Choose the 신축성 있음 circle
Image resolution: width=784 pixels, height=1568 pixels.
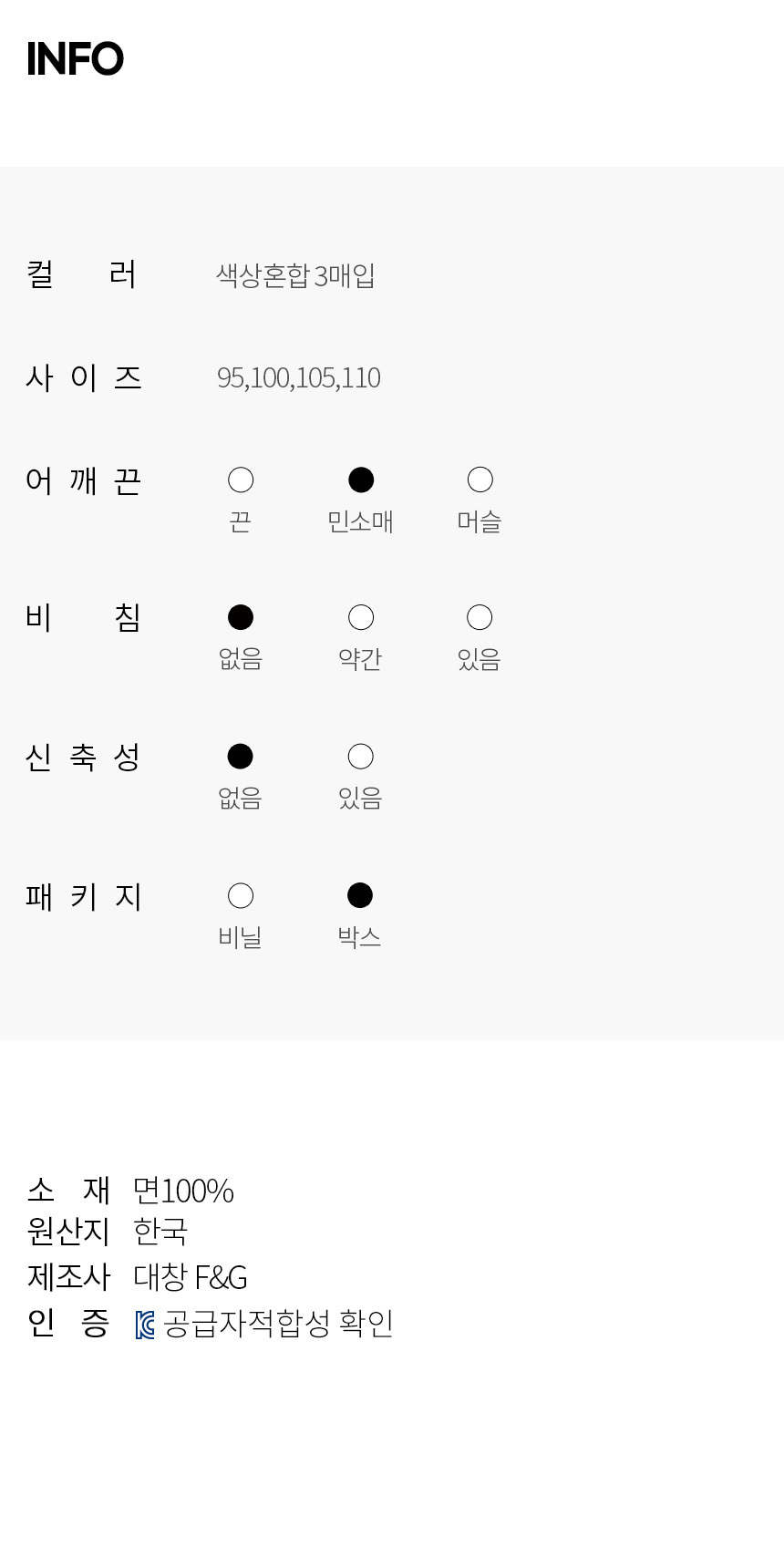pyautogui.click(x=361, y=757)
